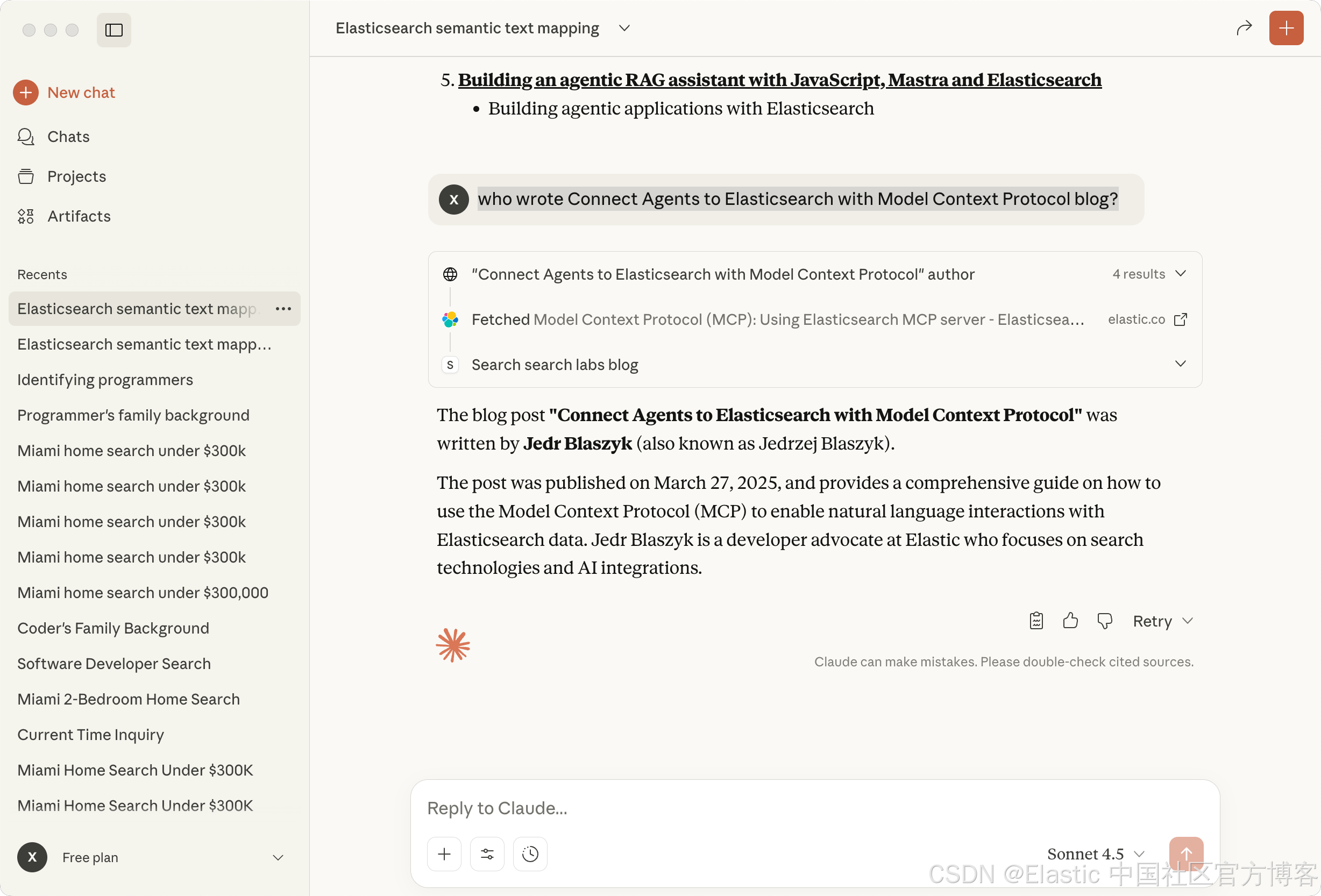Expand Search search labs blog row
The height and width of the screenshot is (896, 1321).
1181,364
